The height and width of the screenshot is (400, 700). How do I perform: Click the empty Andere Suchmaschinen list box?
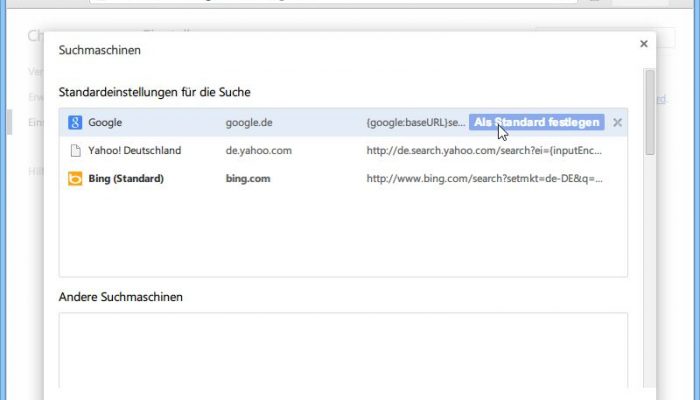tap(343, 350)
